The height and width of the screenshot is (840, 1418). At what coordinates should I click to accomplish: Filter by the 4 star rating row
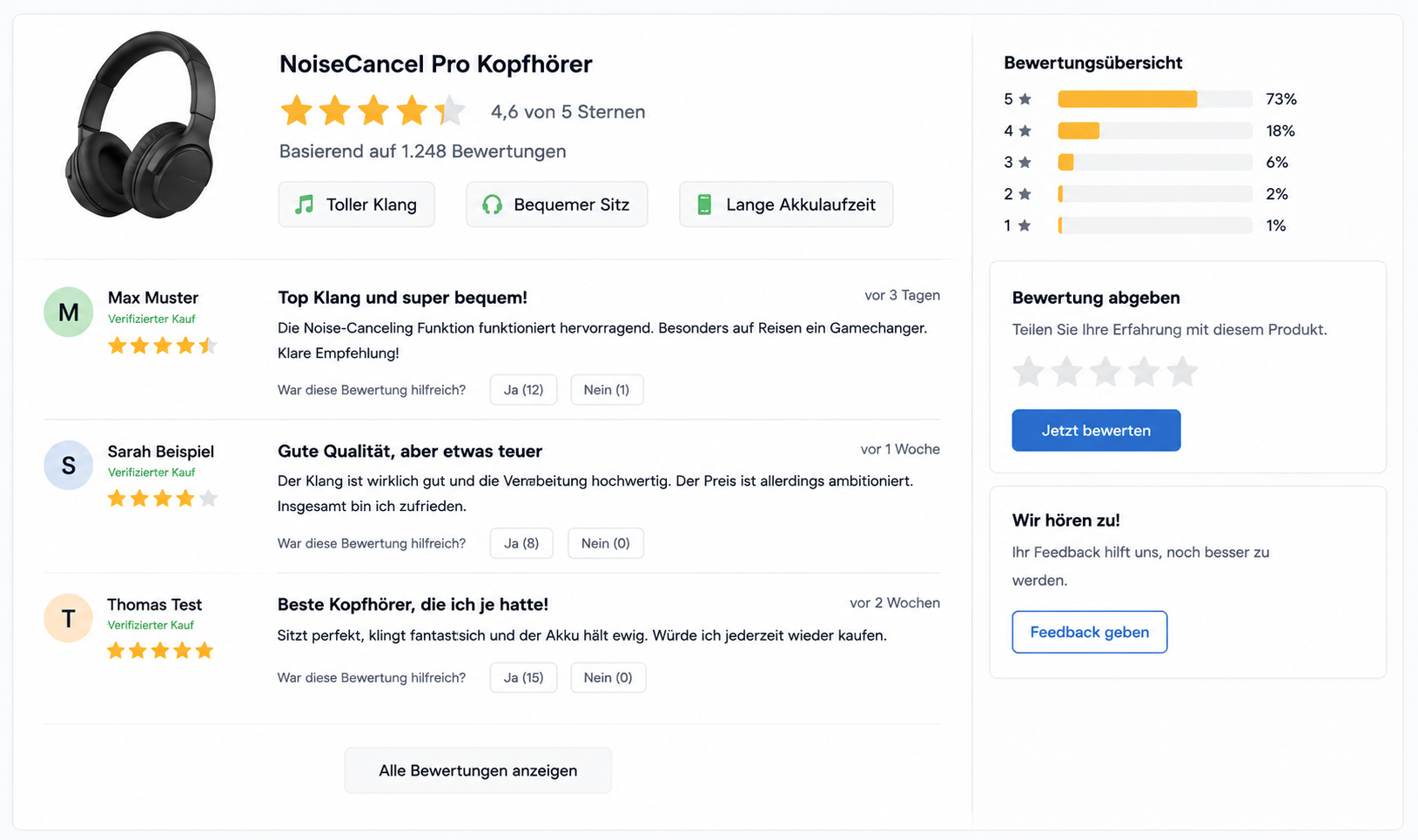point(1151,131)
